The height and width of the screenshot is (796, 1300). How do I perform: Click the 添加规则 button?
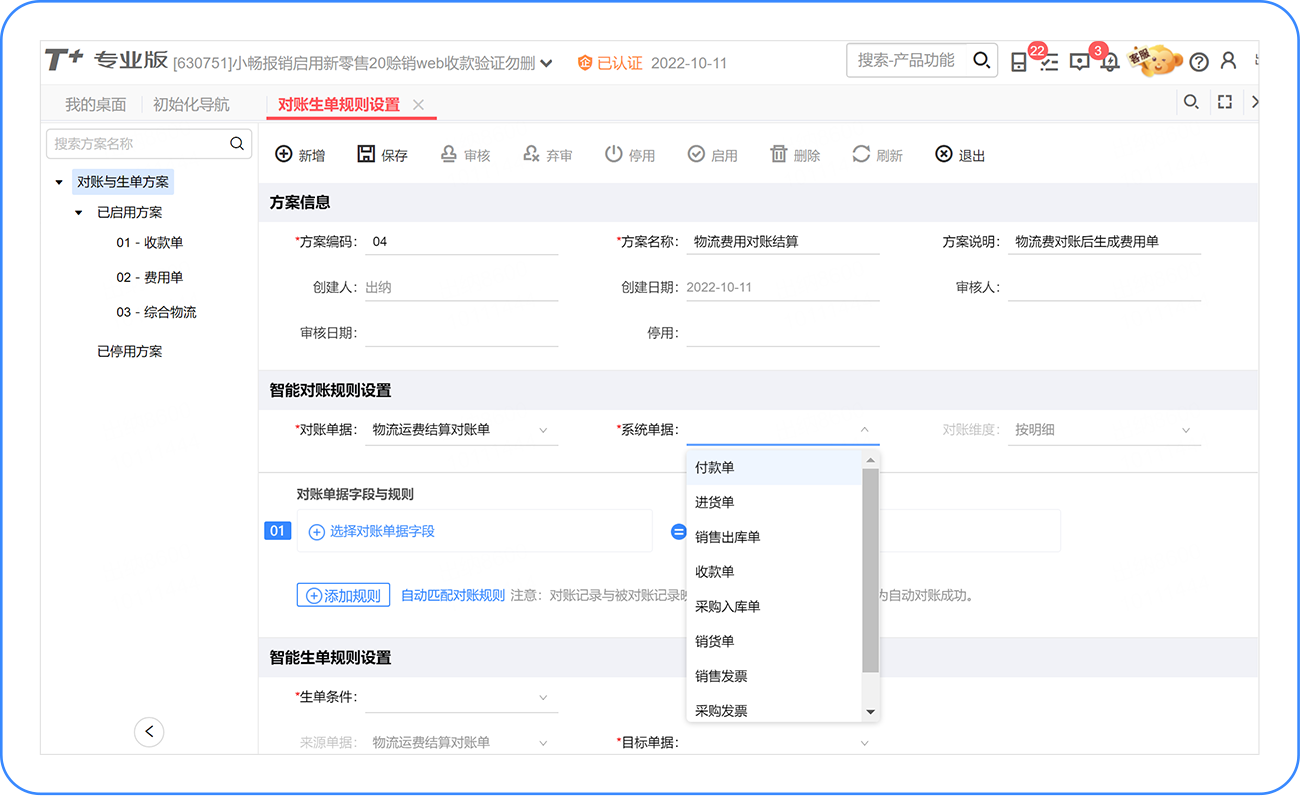coord(343,595)
